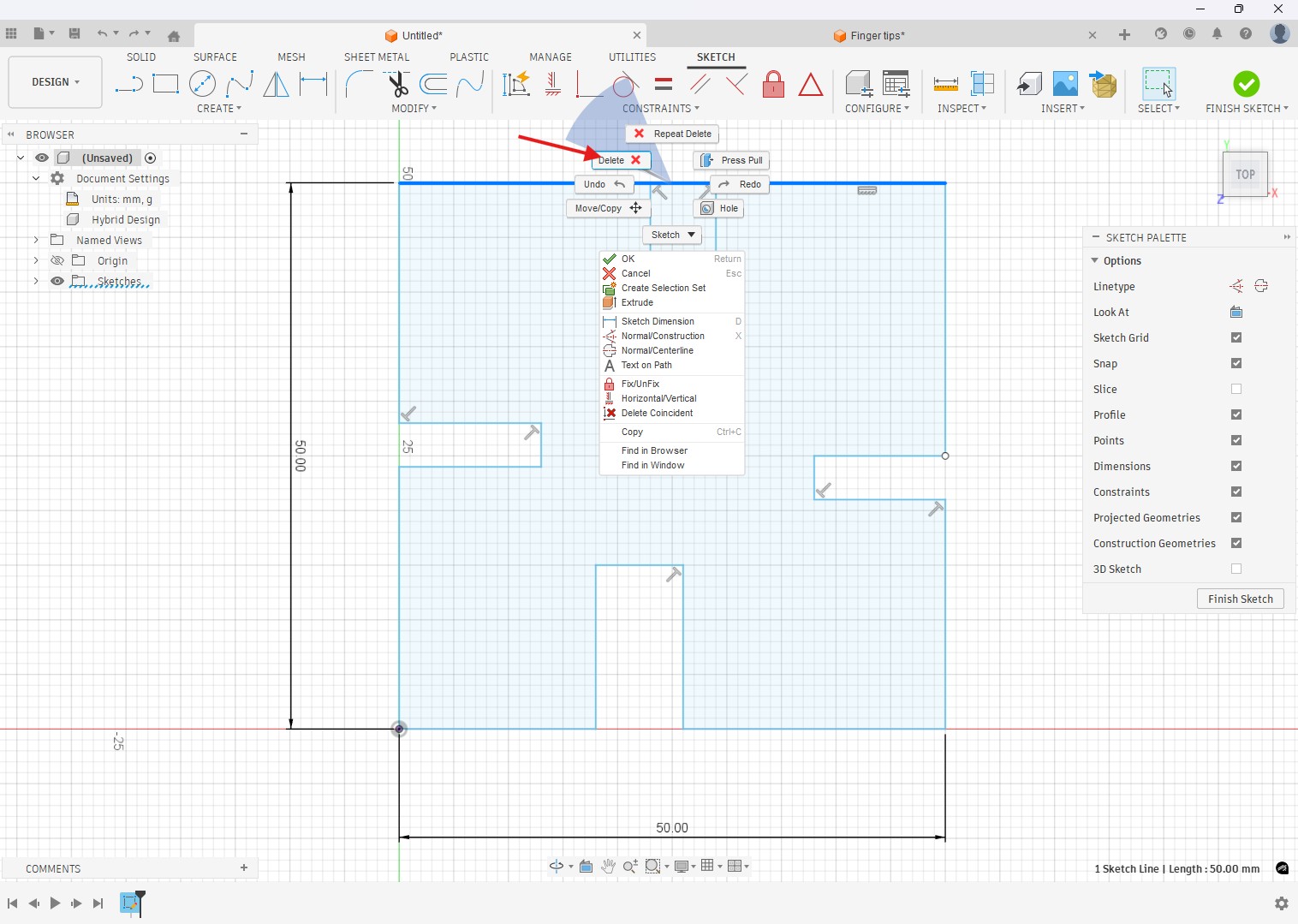Click the green Finish Sketch checkmark icon
Viewport: 1298px width, 924px height.
pyautogui.click(x=1247, y=84)
